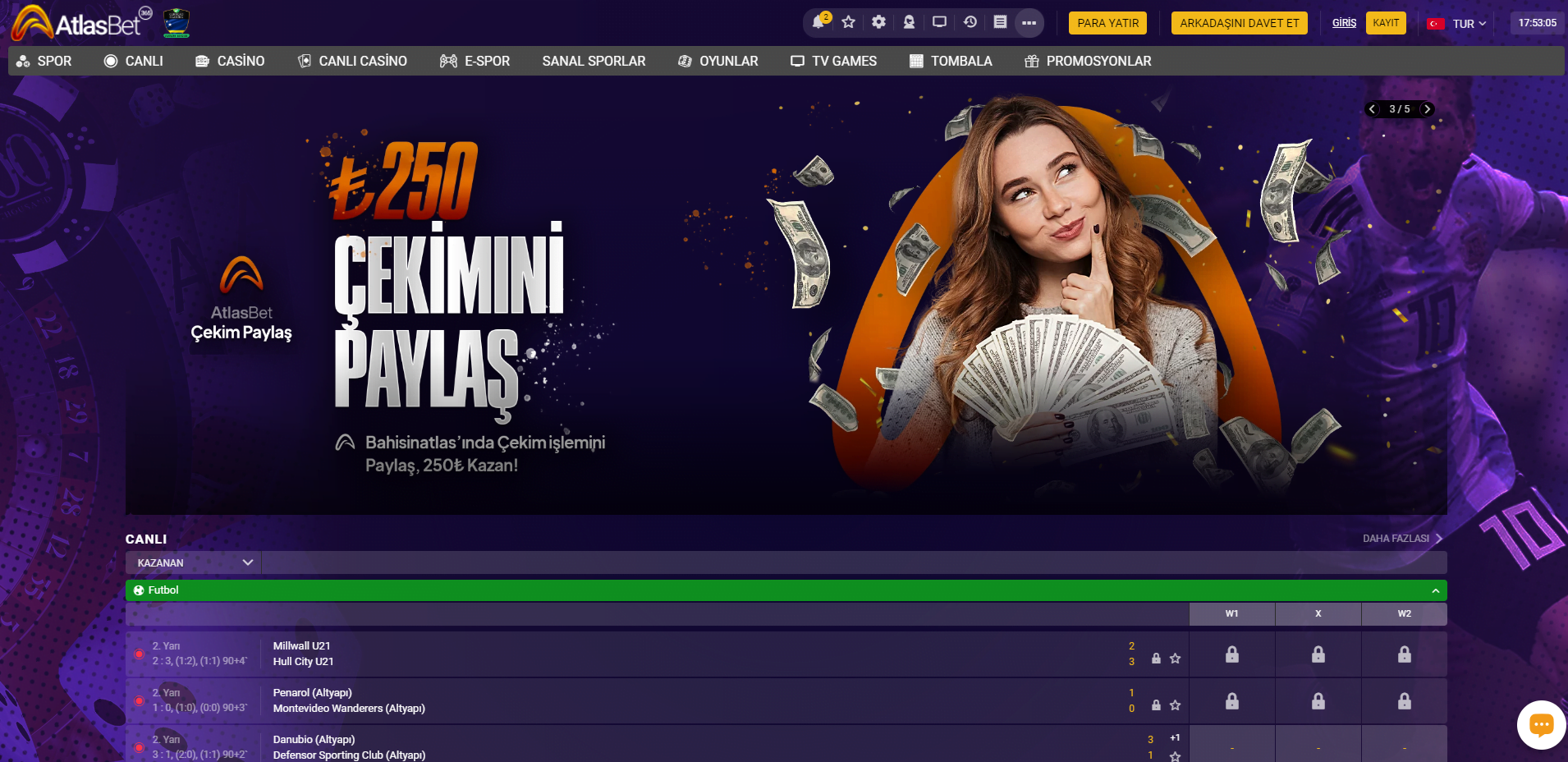Screen dimensions: 1568x762
Task: Click the AtlasBet logo
Action: pos(82,23)
